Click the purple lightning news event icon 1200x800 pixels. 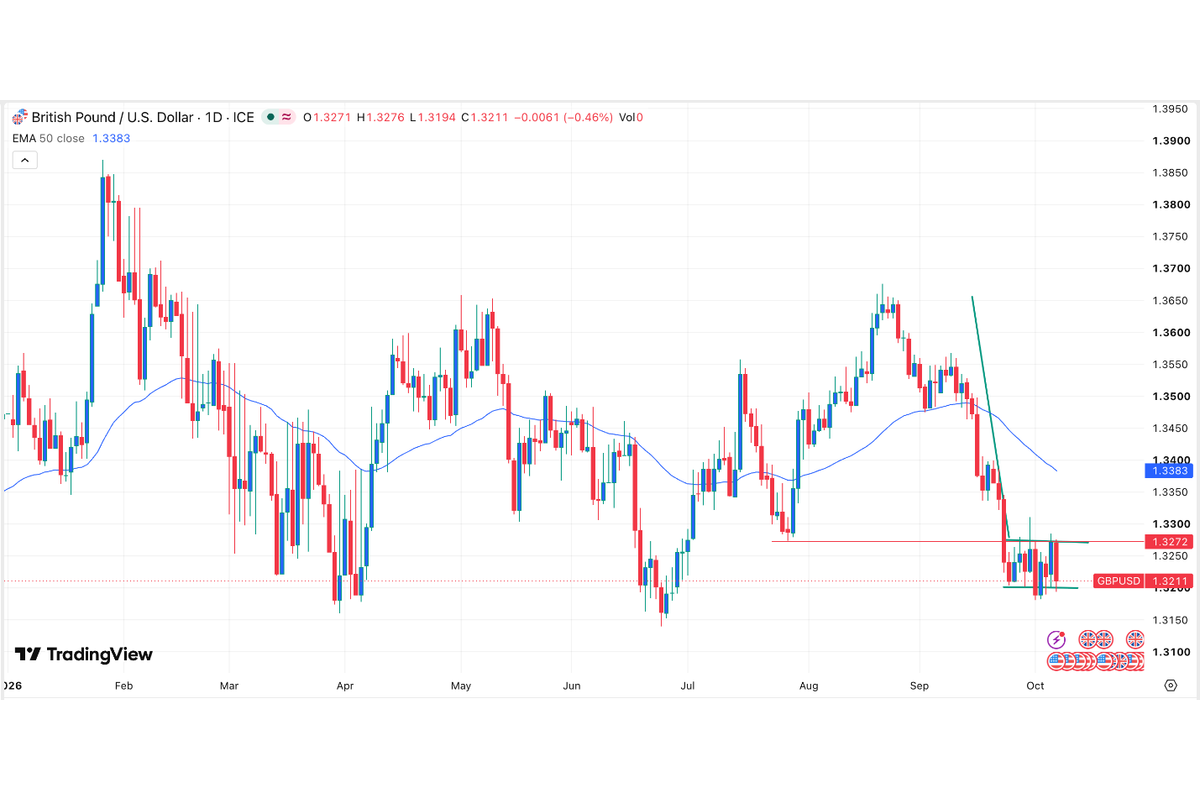pos(1056,640)
